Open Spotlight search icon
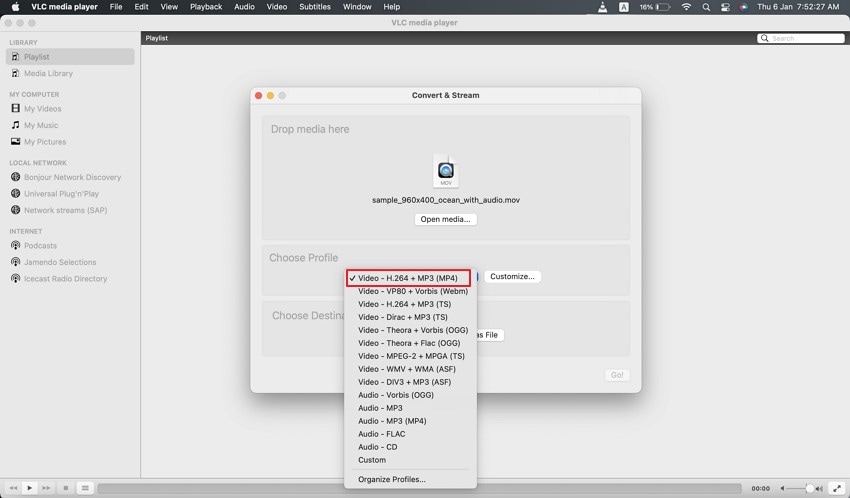 (x=706, y=7)
